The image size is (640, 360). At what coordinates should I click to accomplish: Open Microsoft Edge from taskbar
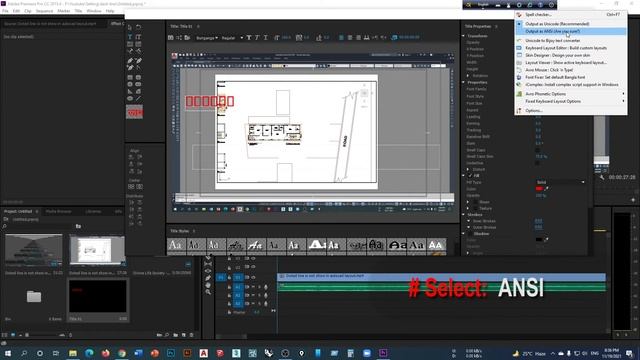coord(89,353)
